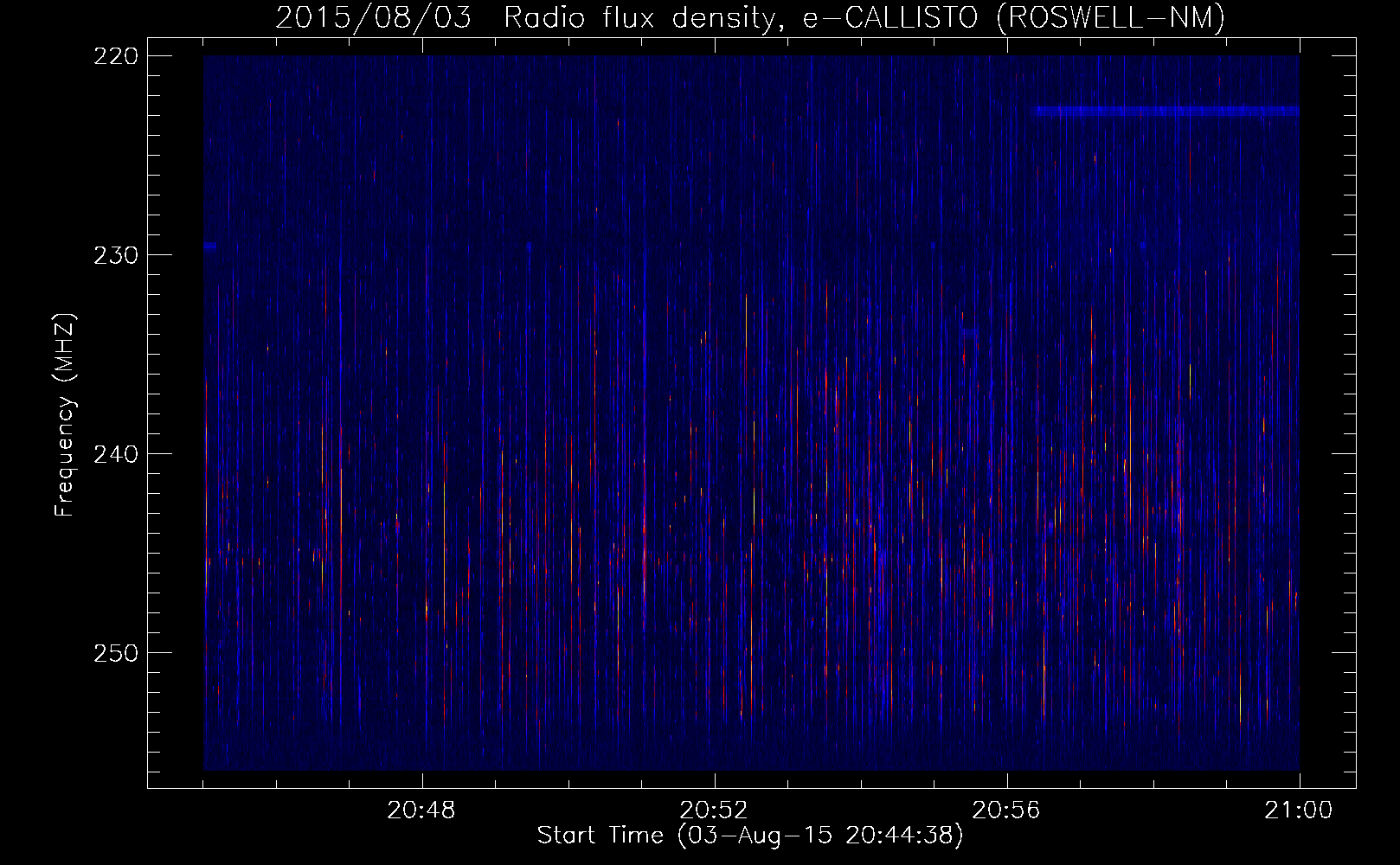This screenshot has width=1400, height=865.
Task: Click the 21:00 time tick label
Action: coord(1299,811)
